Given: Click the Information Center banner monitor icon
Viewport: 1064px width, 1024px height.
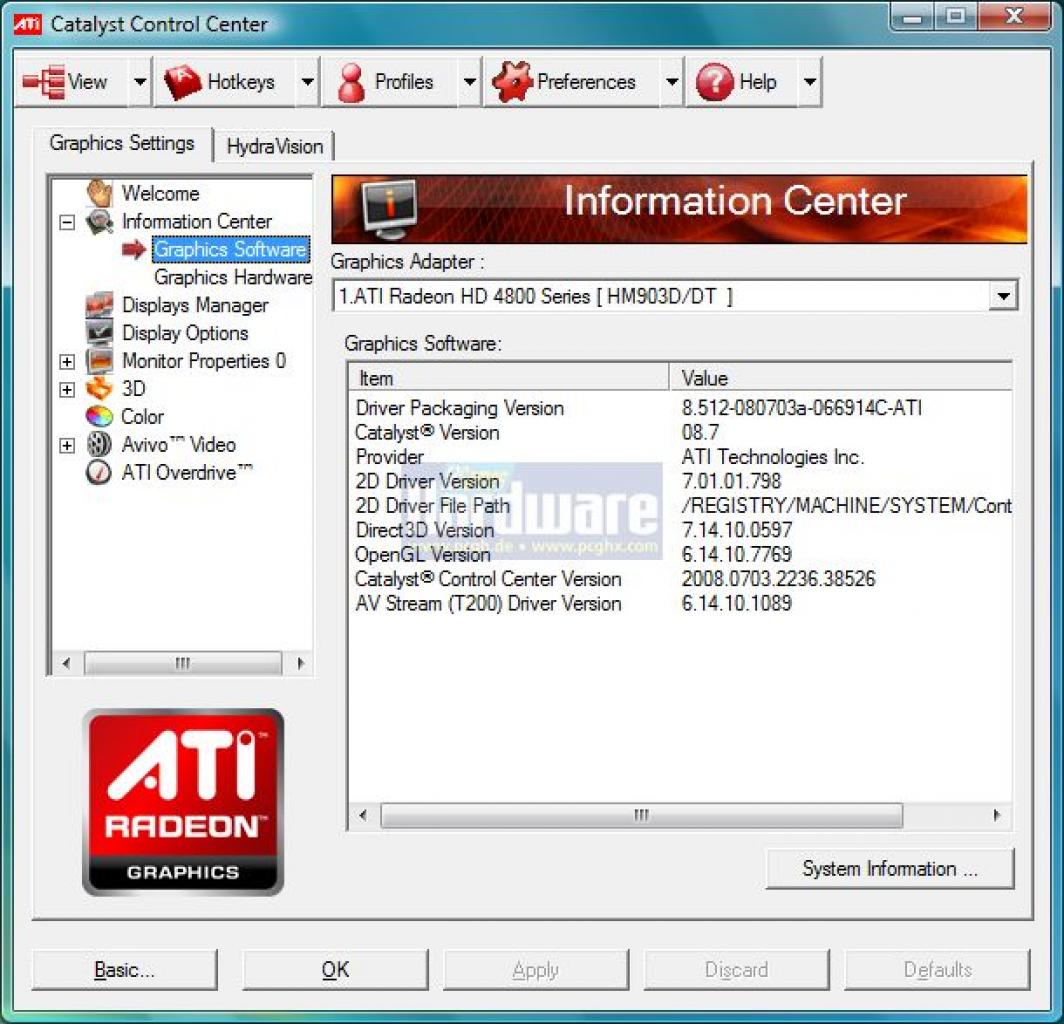Looking at the screenshot, I should [x=389, y=209].
